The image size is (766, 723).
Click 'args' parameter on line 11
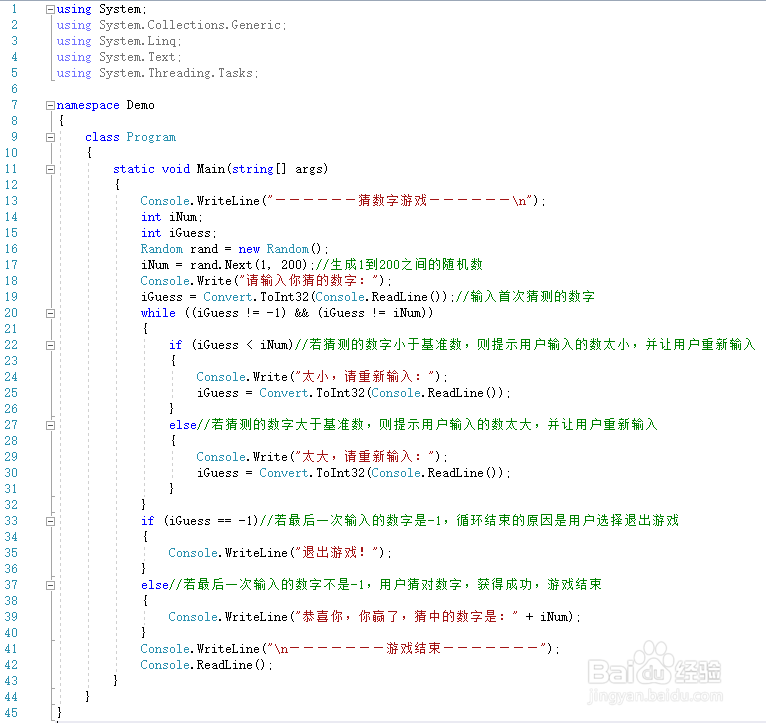click(309, 169)
